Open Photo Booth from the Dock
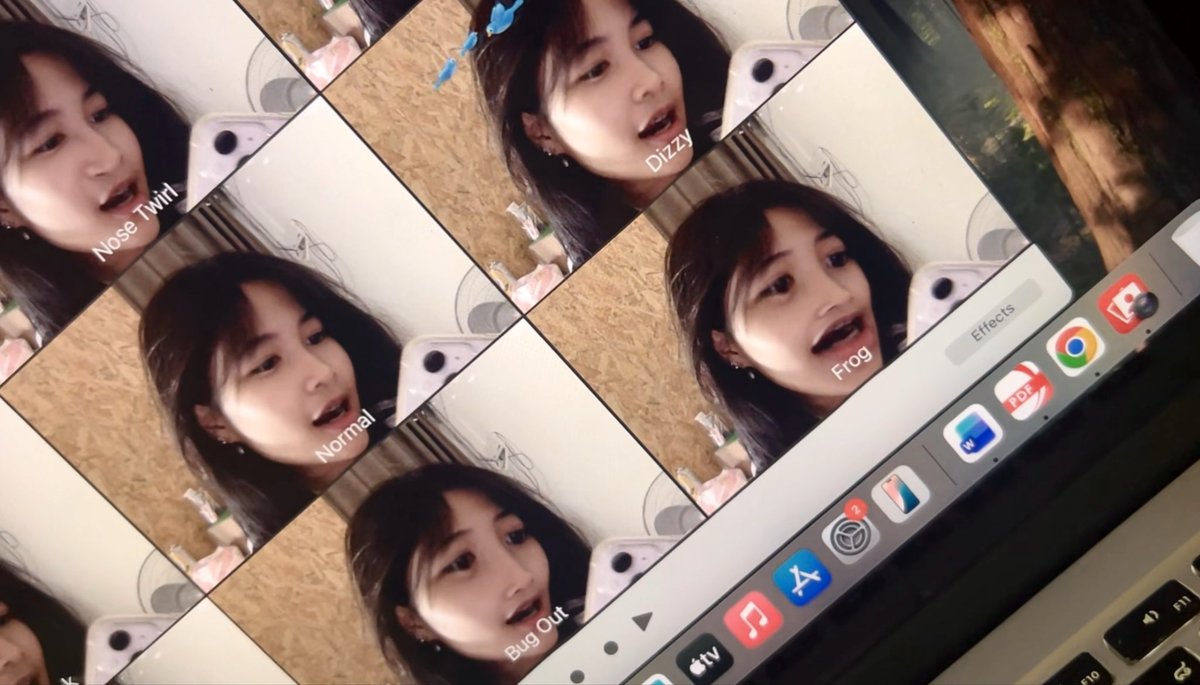1200x685 pixels. [x=1125, y=303]
